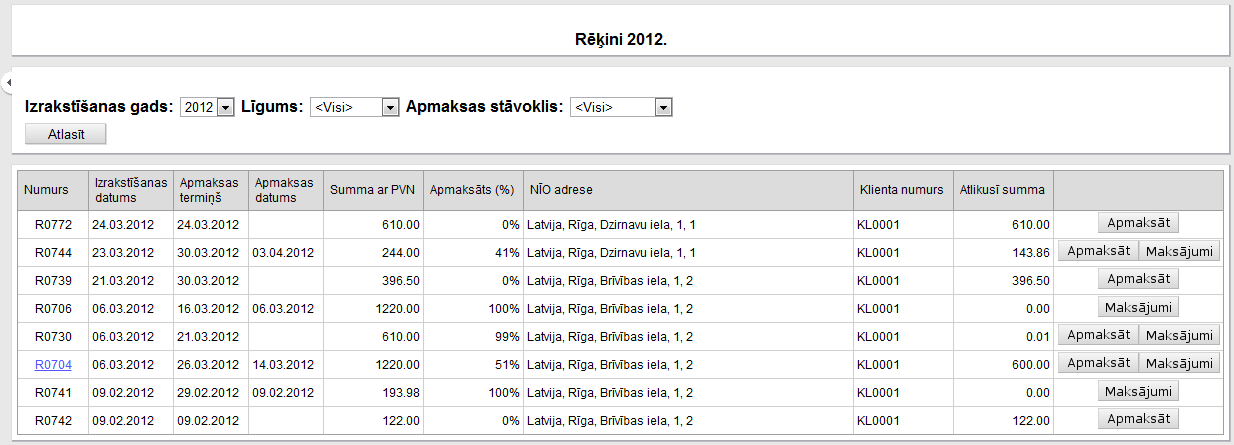Click Apmaksāt for invoice R0744

click(x=1098, y=251)
